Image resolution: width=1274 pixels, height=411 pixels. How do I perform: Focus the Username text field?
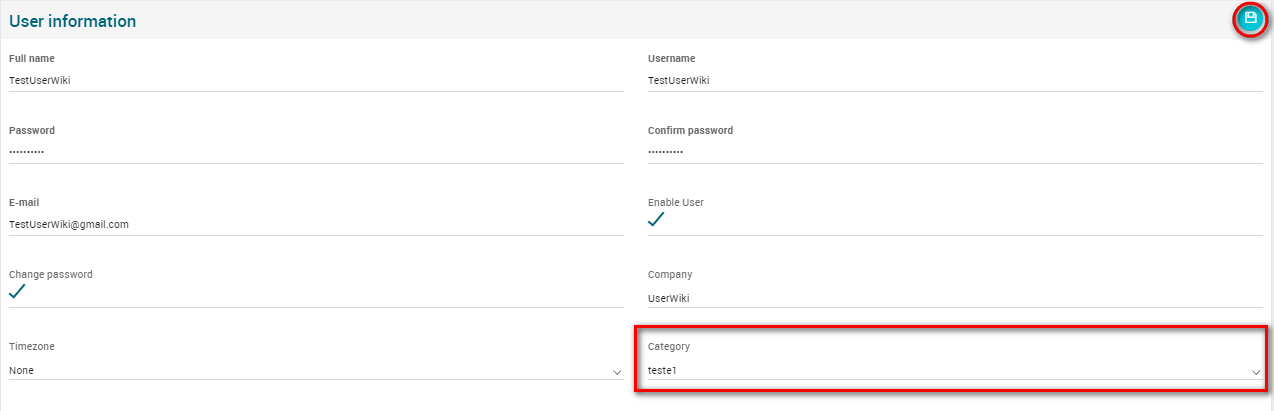(x=954, y=81)
